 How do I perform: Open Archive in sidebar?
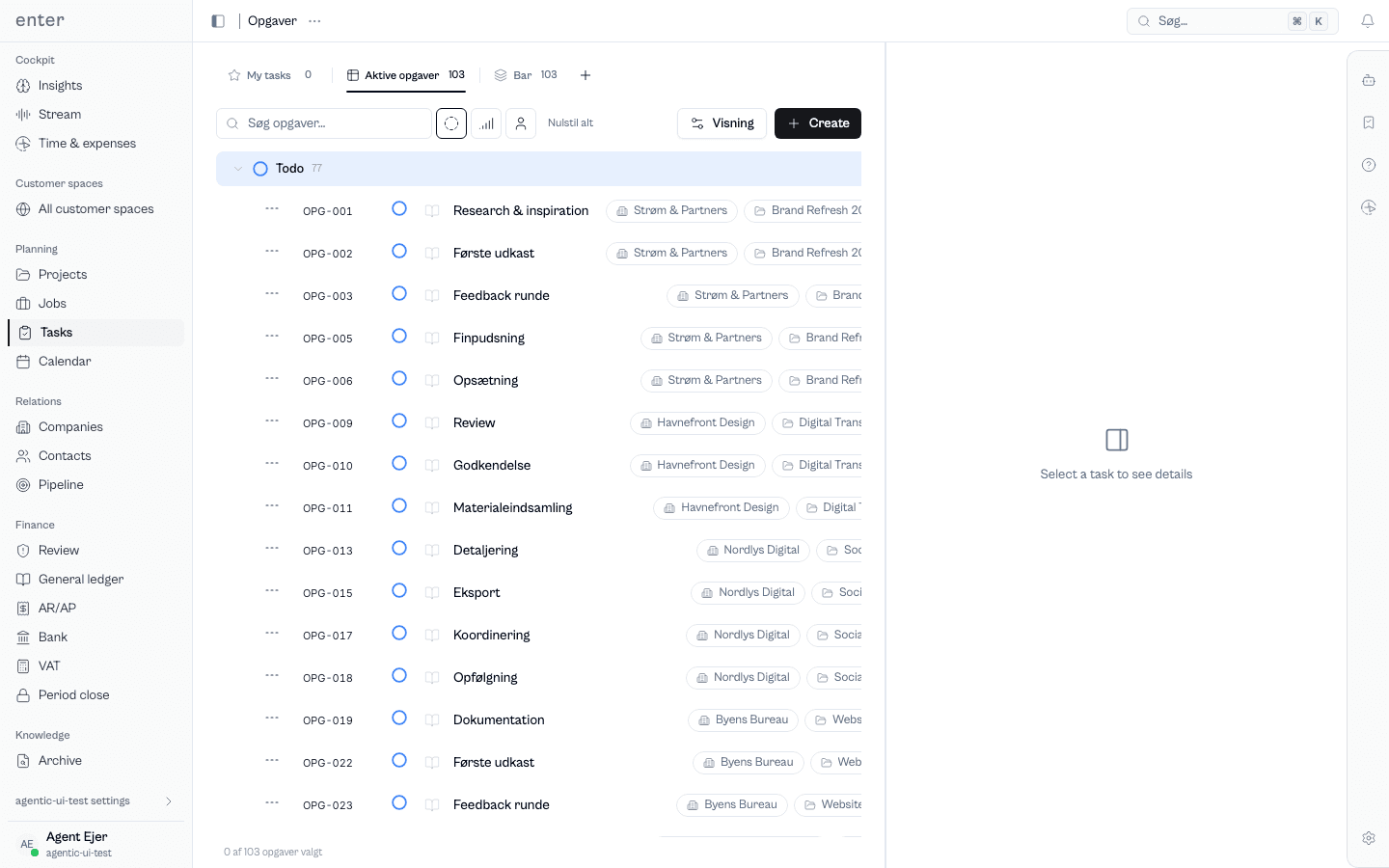(95, 761)
